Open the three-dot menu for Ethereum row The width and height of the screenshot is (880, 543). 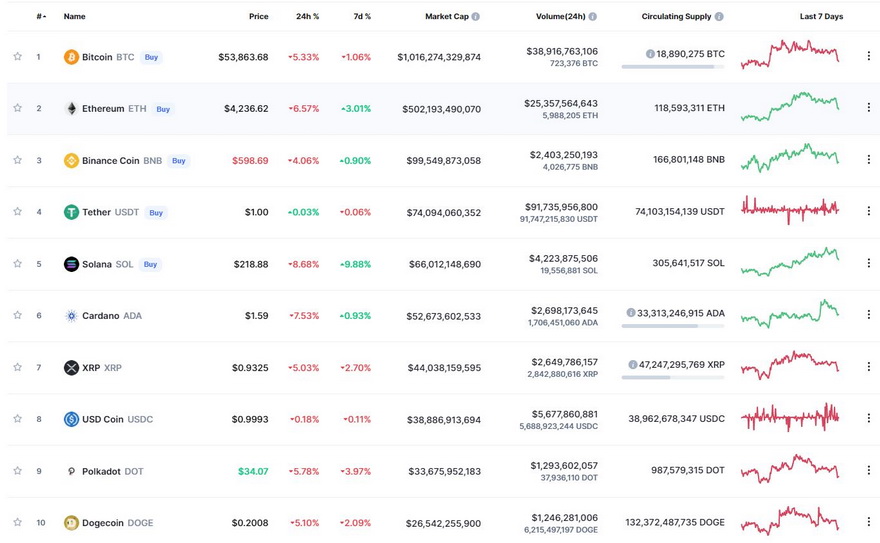coord(868,108)
